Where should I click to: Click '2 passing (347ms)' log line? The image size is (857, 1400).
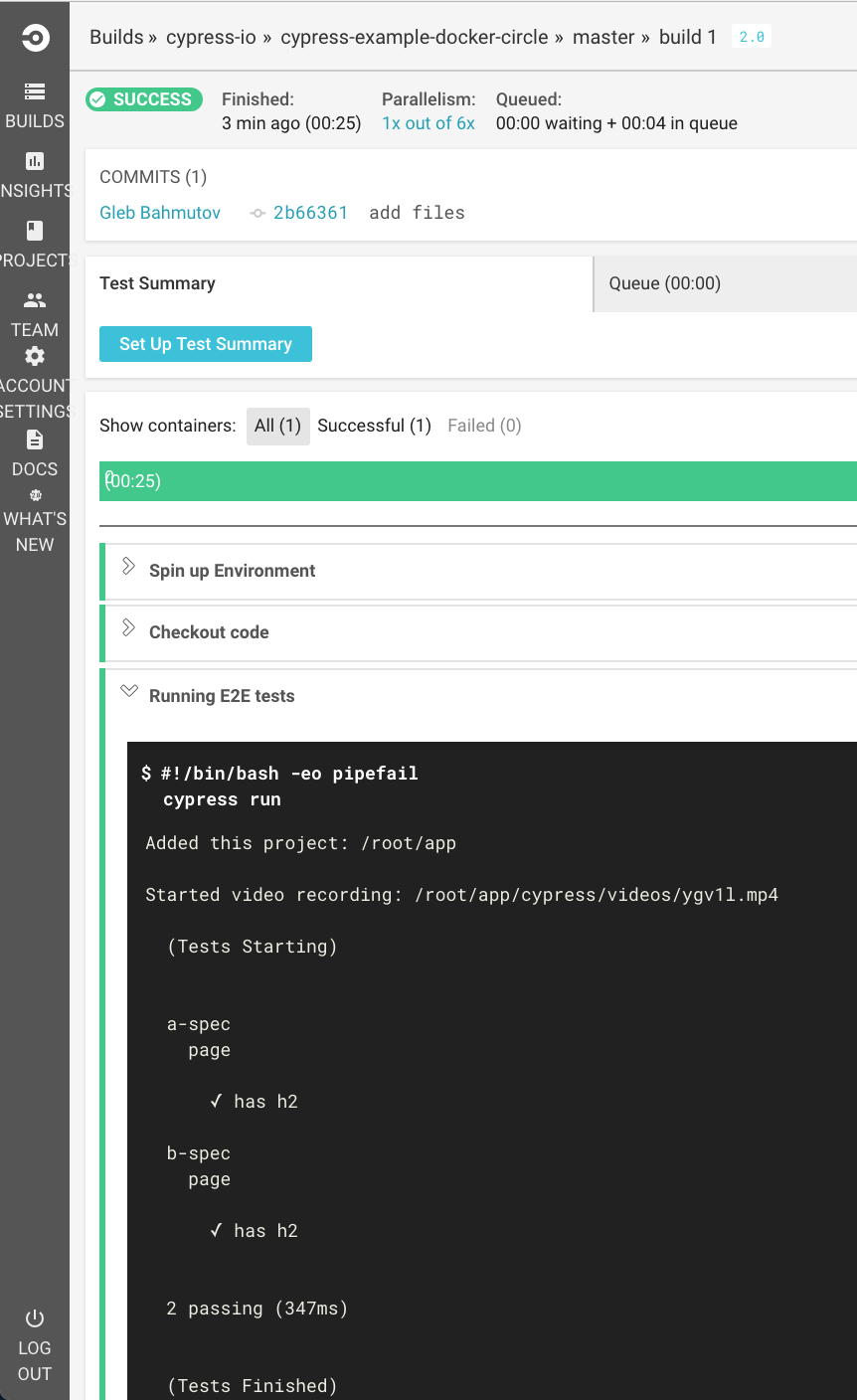coord(257,1309)
